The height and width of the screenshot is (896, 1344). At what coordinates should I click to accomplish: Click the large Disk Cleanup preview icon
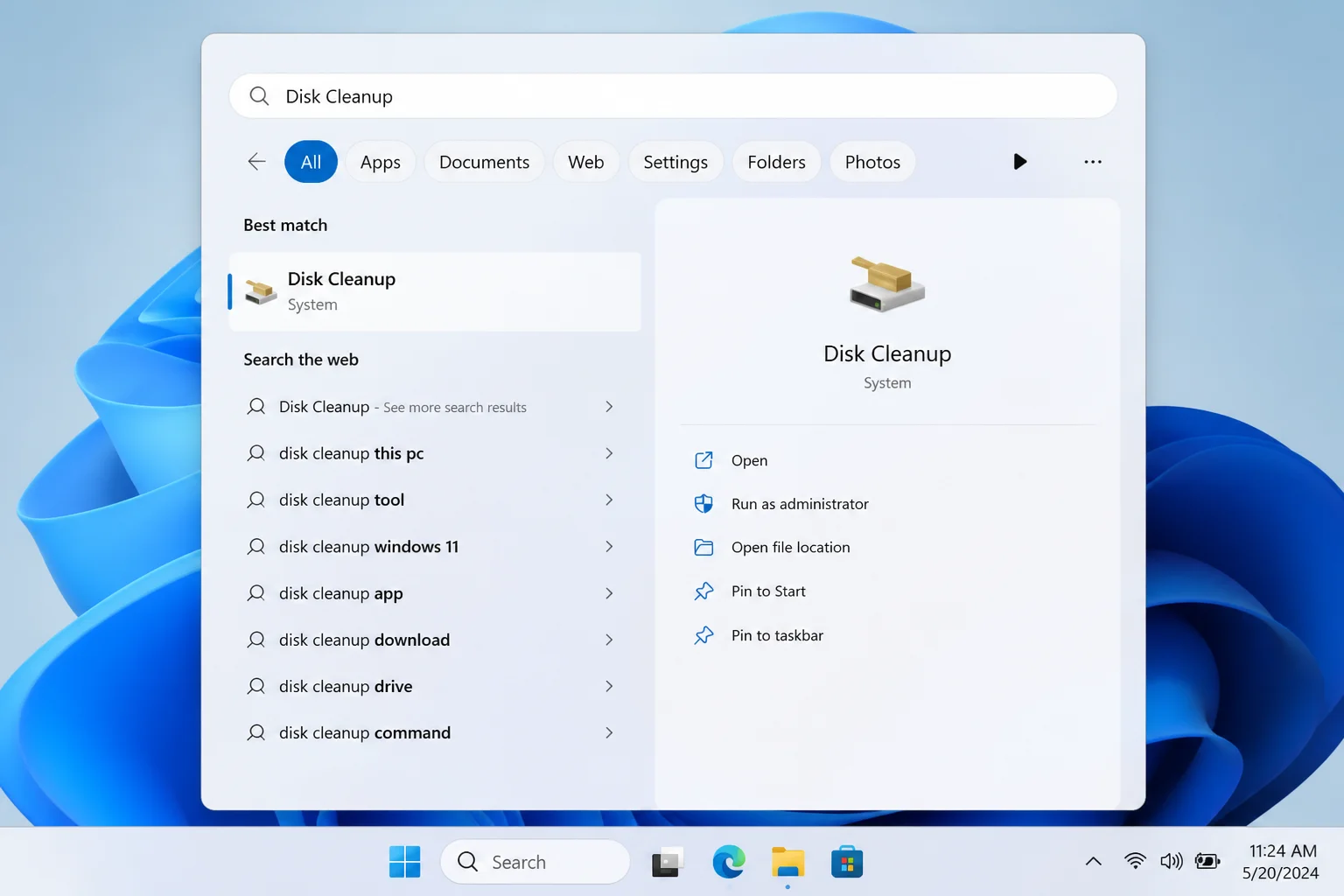click(887, 284)
